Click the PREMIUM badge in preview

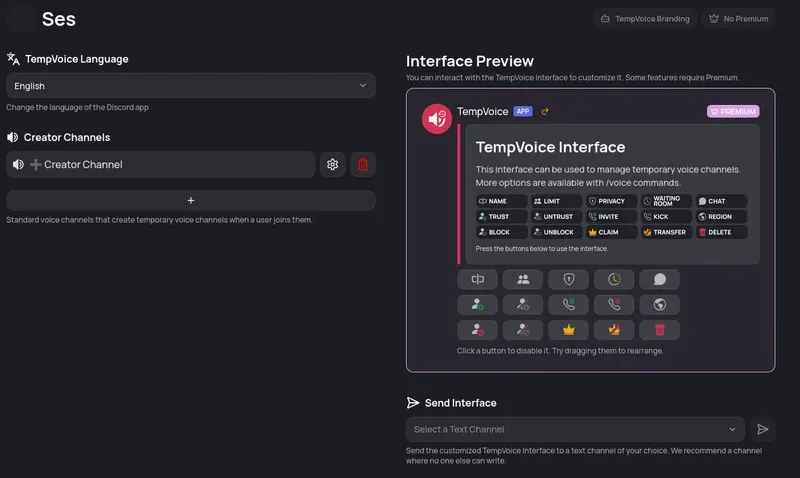coord(733,111)
